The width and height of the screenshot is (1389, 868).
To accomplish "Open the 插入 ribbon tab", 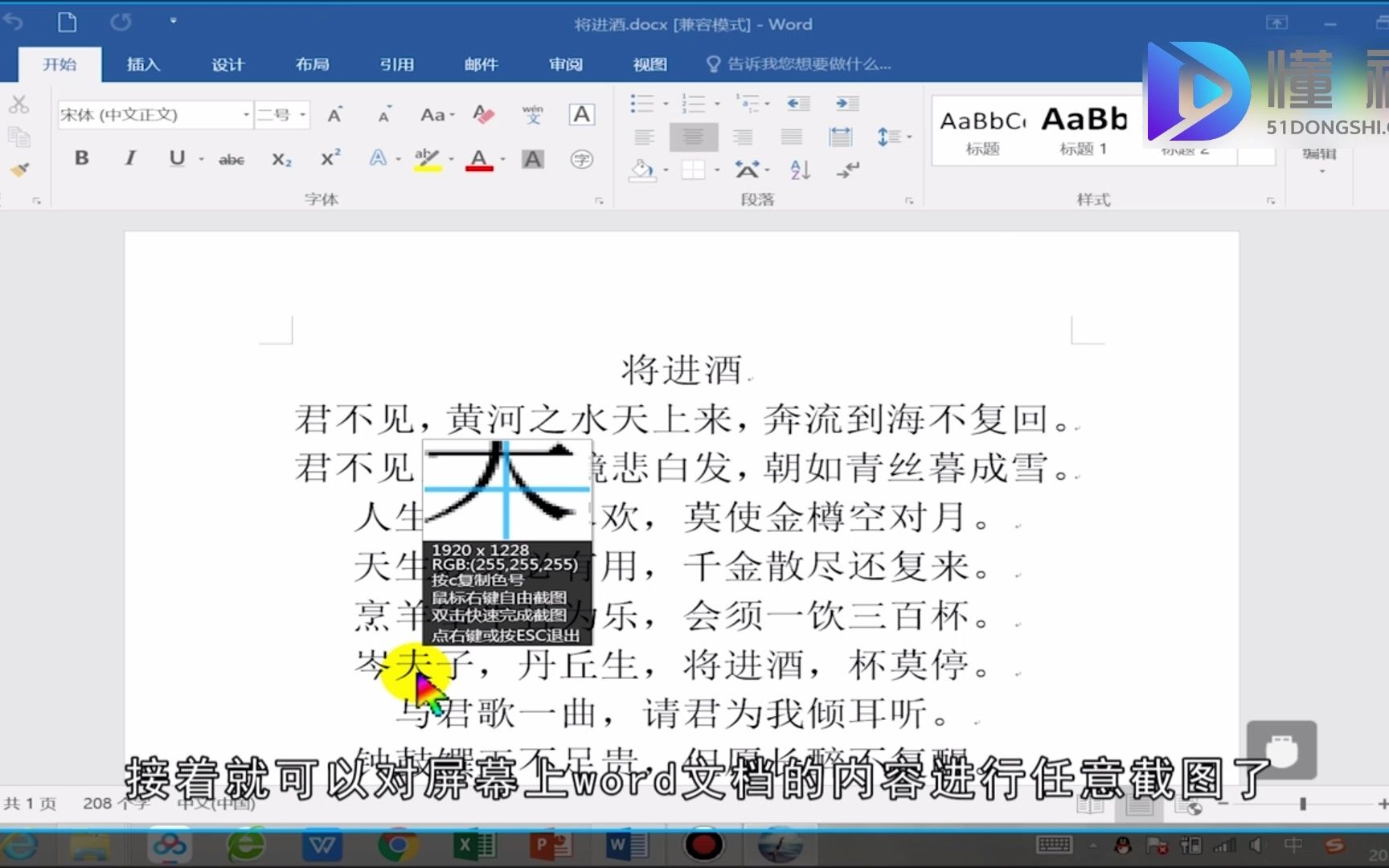I will (144, 64).
